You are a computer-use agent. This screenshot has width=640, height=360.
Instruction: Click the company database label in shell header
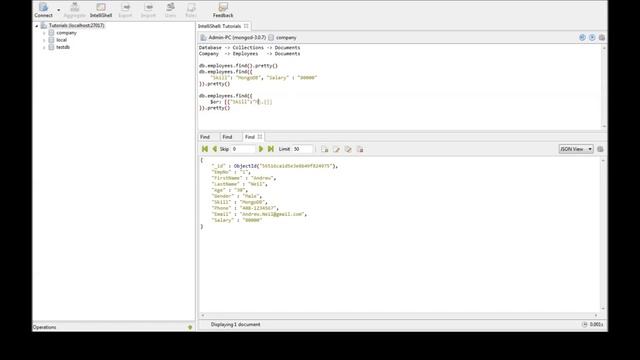point(286,38)
